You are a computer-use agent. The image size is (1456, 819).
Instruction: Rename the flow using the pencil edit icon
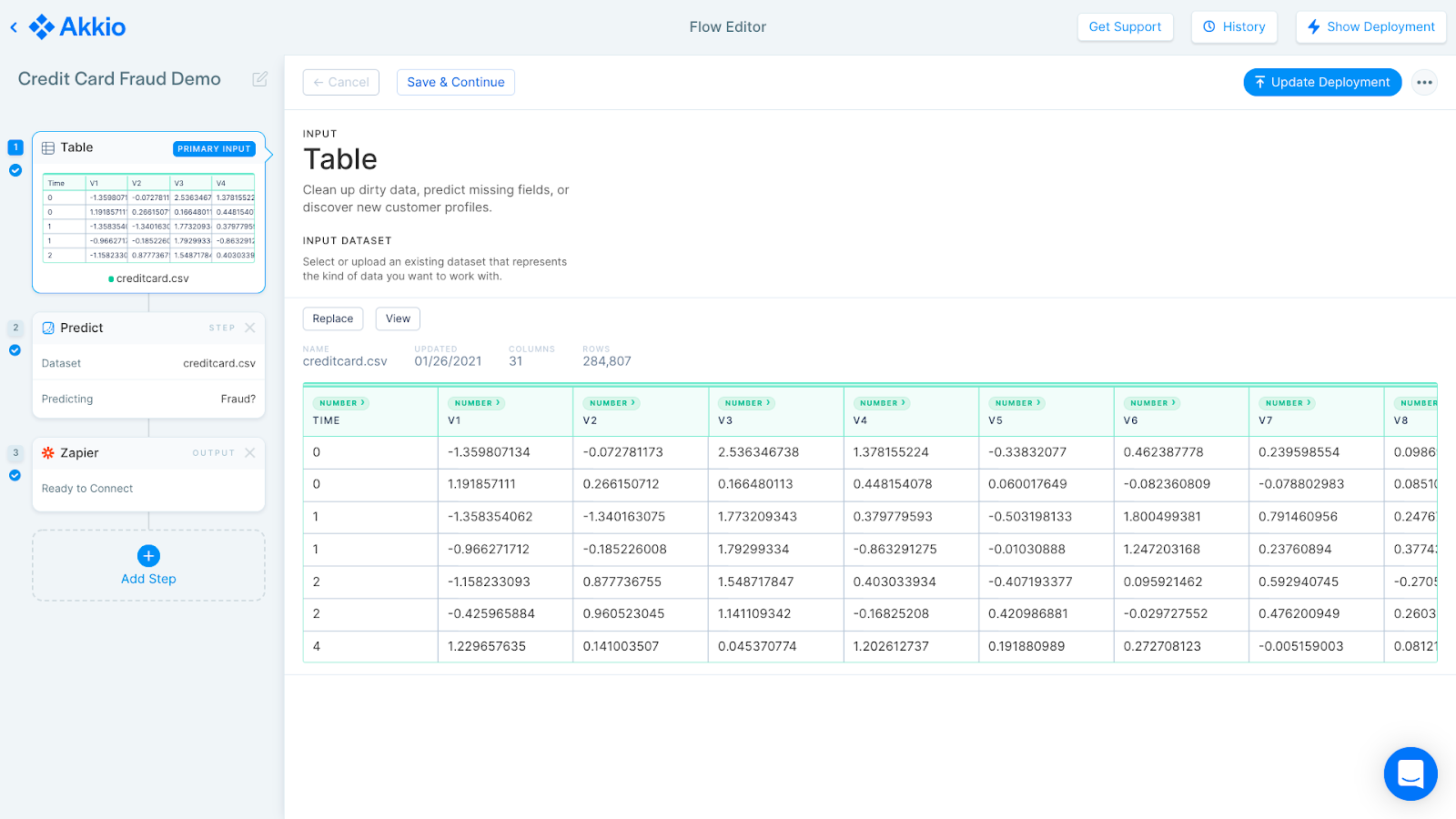click(259, 79)
